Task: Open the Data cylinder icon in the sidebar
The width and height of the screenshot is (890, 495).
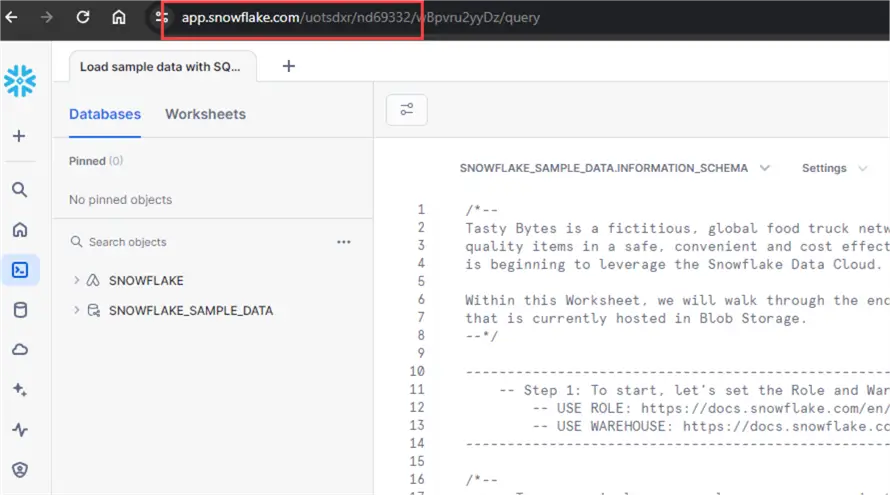Action: click(x=20, y=310)
